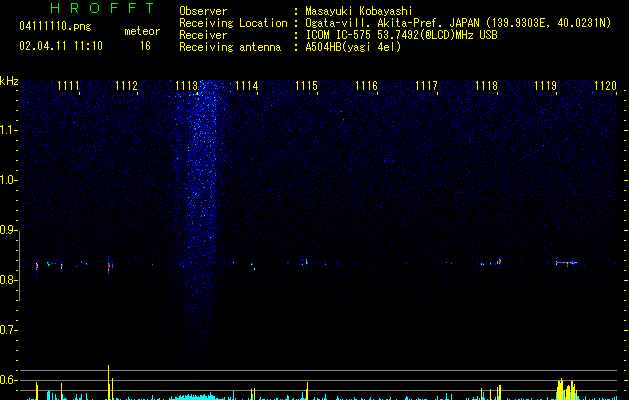This screenshot has width=629, height=400.
Task: Click the 0.7 frequency axis label
Action: tap(8, 330)
